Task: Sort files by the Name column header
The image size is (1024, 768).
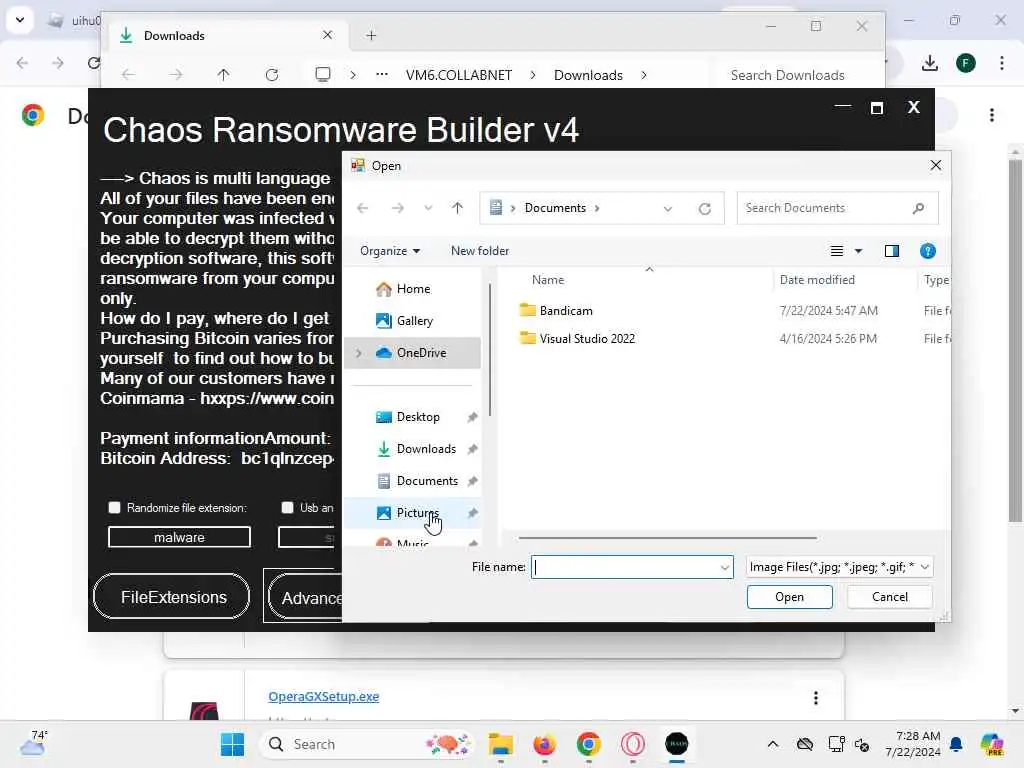Action: [x=548, y=280]
